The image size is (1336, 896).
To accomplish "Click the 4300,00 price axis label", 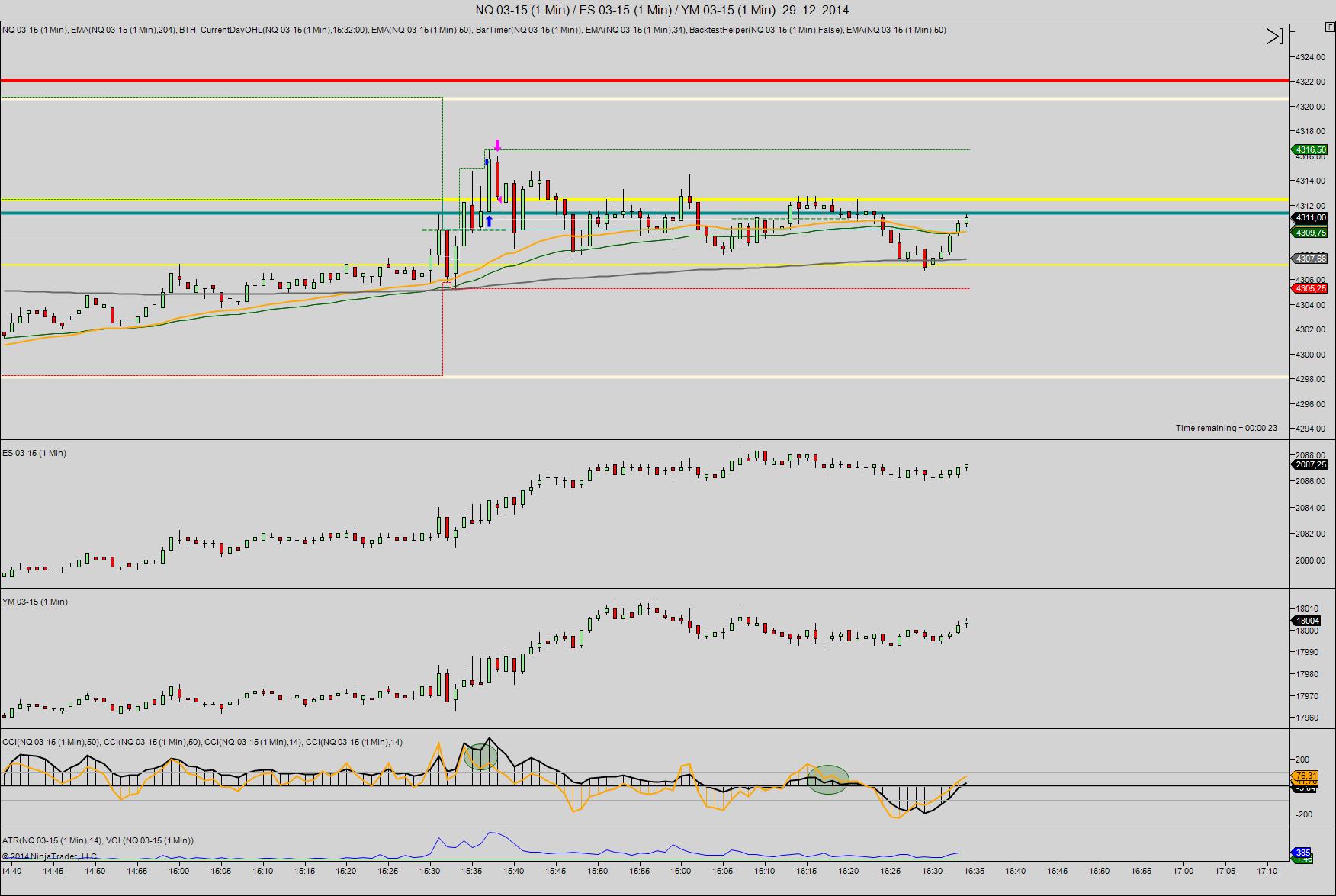I will tap(1310, 355).
